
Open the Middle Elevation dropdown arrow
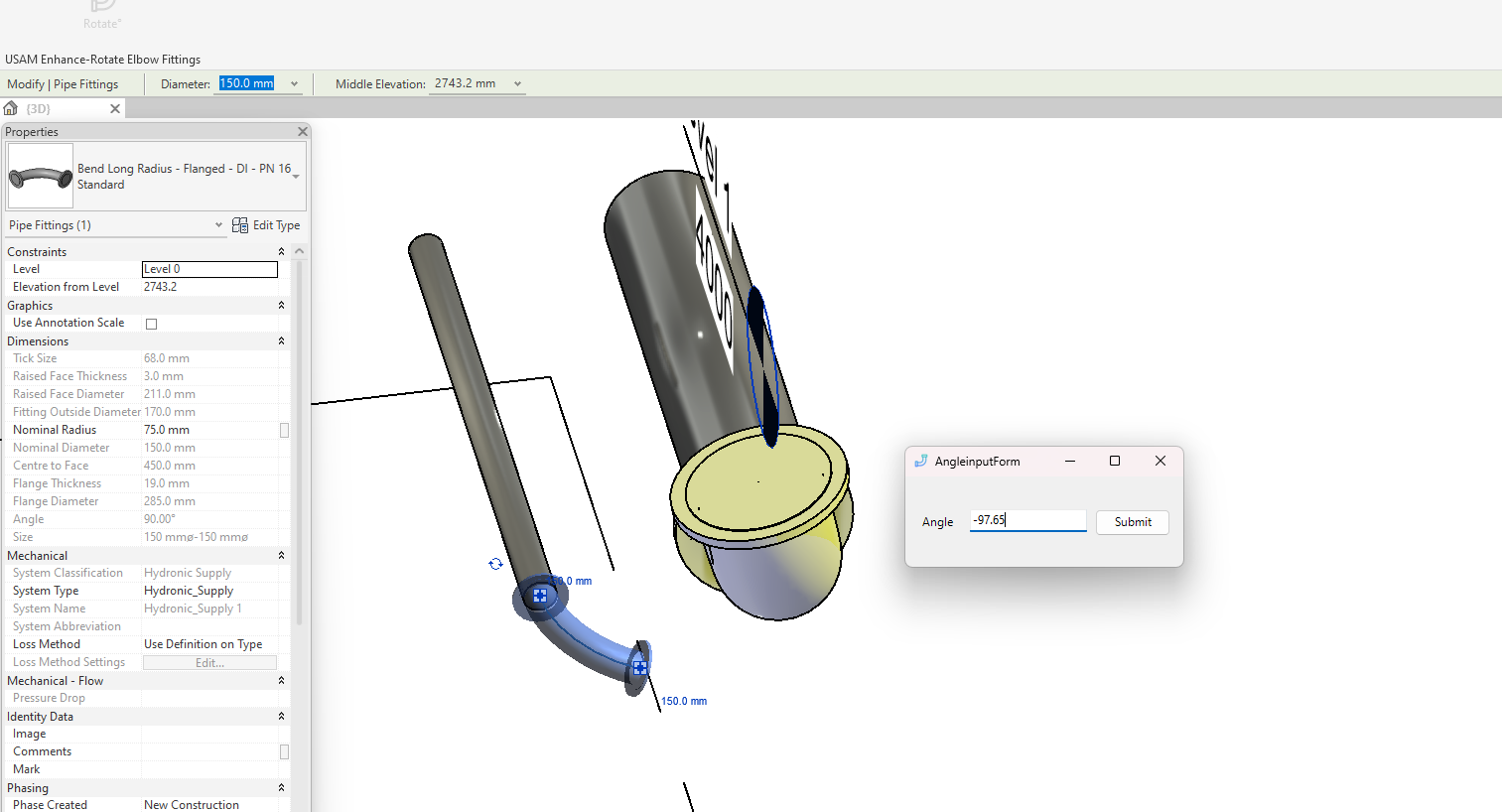tap(517, 84)
